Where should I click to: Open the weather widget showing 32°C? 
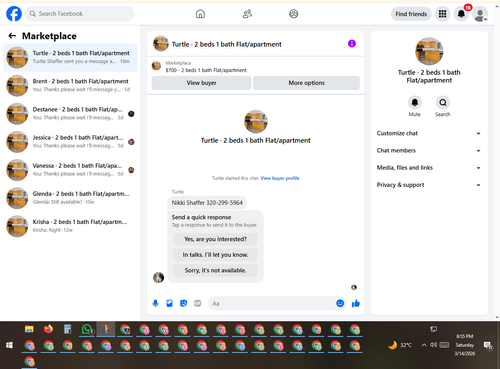(x=400, y=345)
